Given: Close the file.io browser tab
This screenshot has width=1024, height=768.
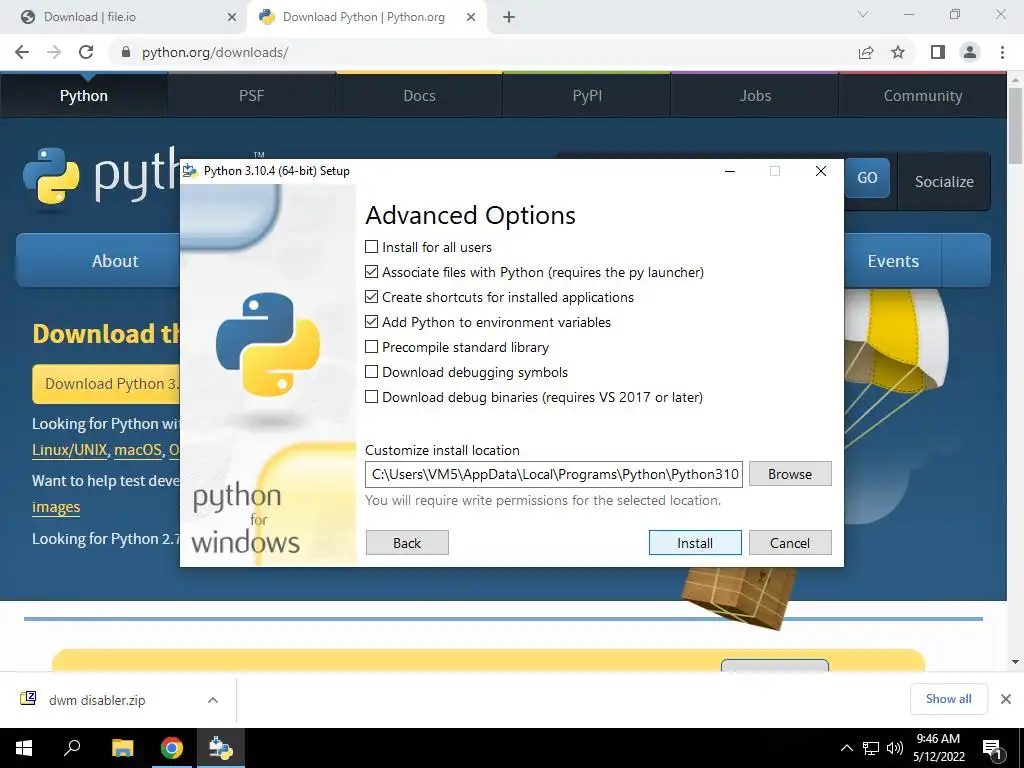Looking at the screenshot, I should pos(232,18).
